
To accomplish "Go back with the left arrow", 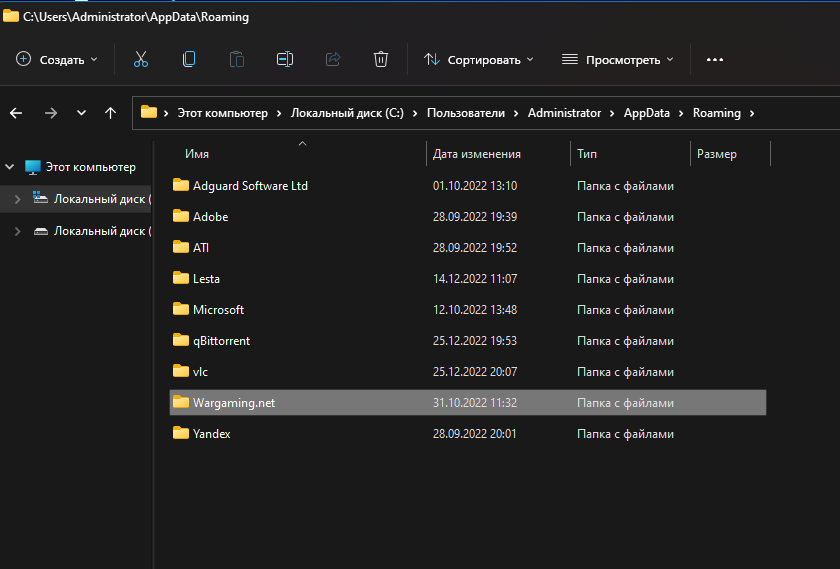I will coord(16,113).
